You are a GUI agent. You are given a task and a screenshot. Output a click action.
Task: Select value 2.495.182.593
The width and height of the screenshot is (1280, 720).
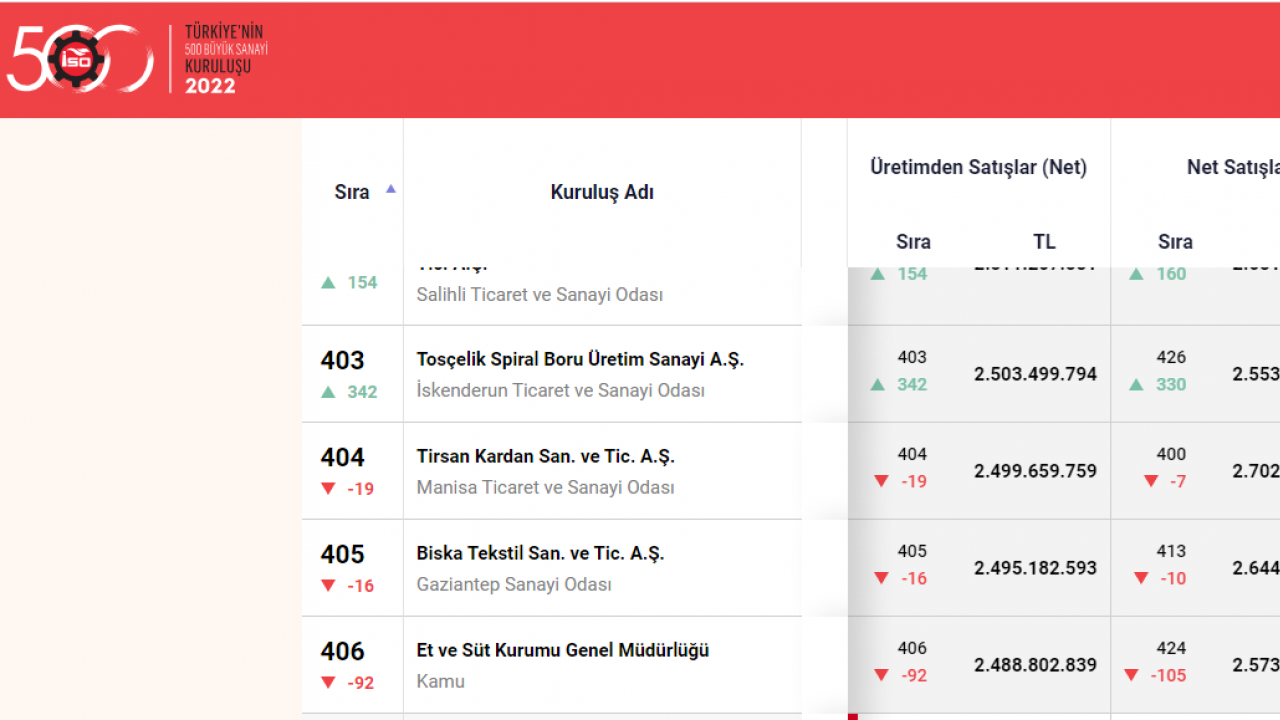click(1035, 568)
